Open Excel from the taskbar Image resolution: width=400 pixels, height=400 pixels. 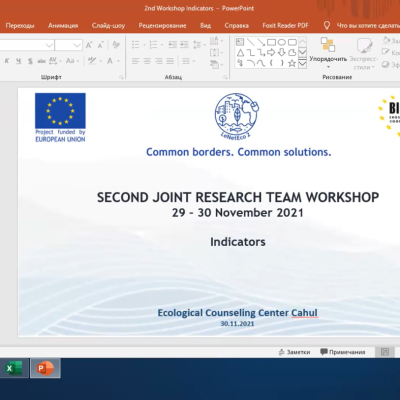[x=14, y=368]
